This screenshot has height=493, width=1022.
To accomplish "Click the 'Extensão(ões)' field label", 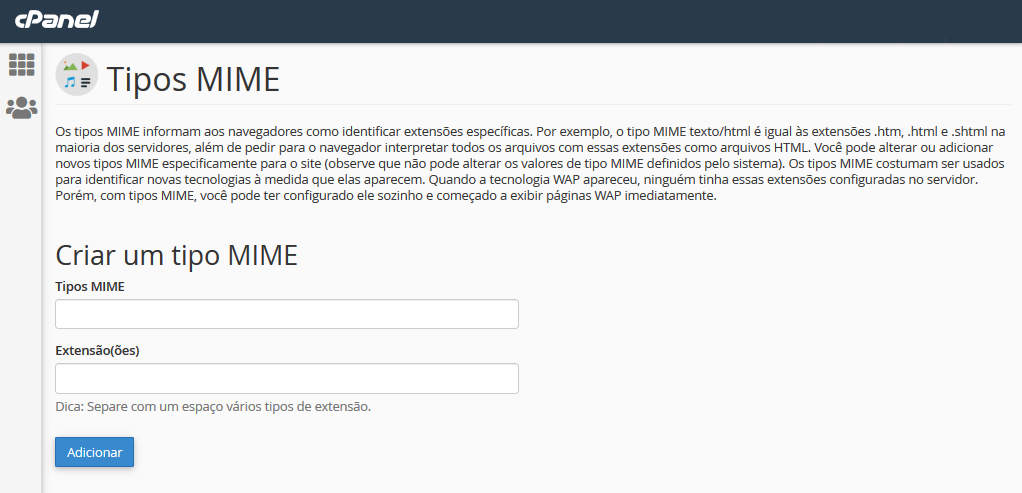I will click(98, 351).
